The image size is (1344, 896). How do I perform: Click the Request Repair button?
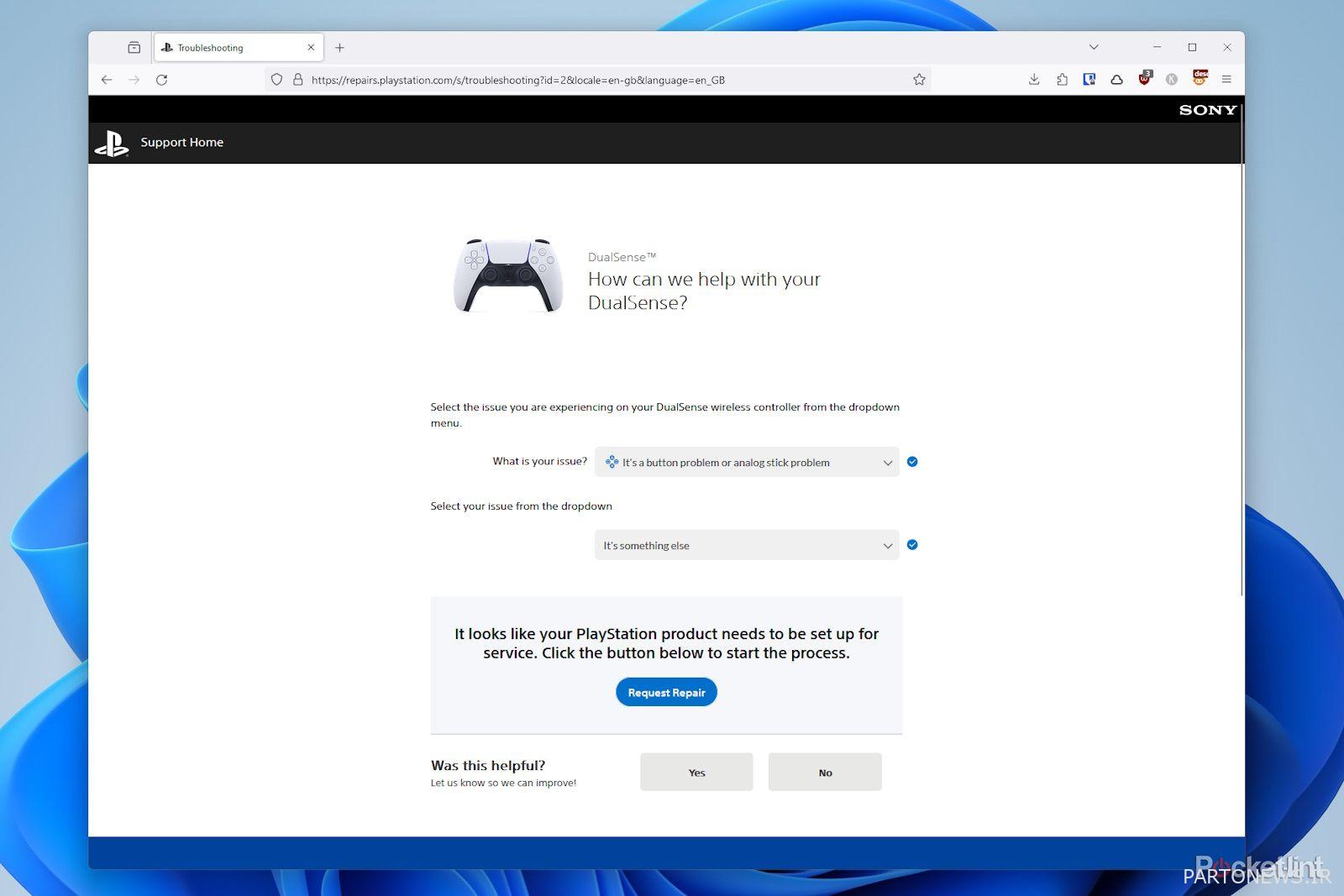click(666, 692)
